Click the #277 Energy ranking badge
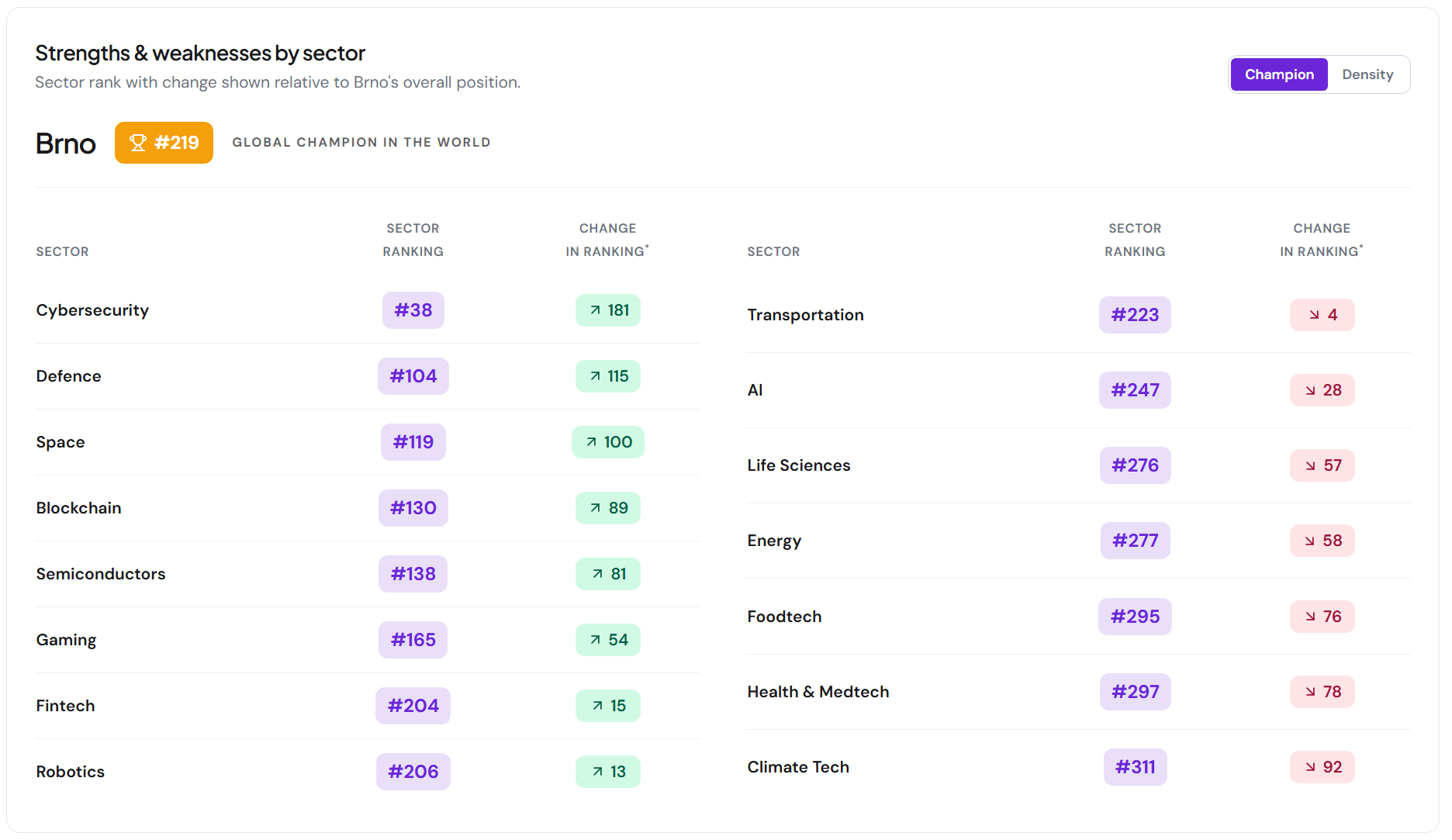 pyautogui.click(x=1136, y=541)
